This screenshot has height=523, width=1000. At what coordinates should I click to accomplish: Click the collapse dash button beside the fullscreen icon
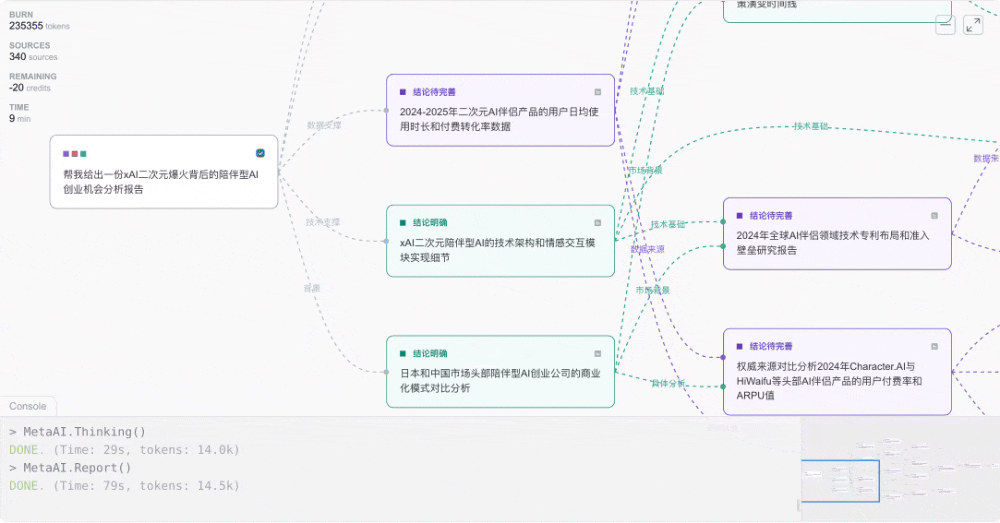[x=945, y=25]
